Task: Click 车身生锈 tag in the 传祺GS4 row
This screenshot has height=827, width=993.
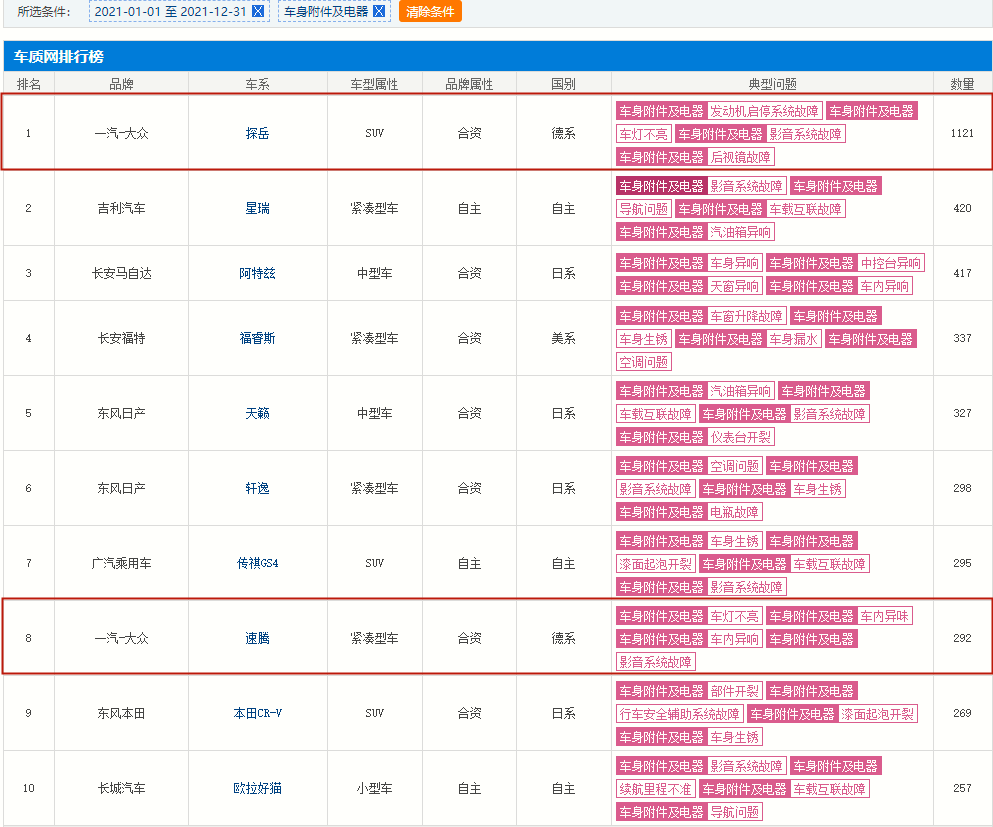Action: [734, 541]
